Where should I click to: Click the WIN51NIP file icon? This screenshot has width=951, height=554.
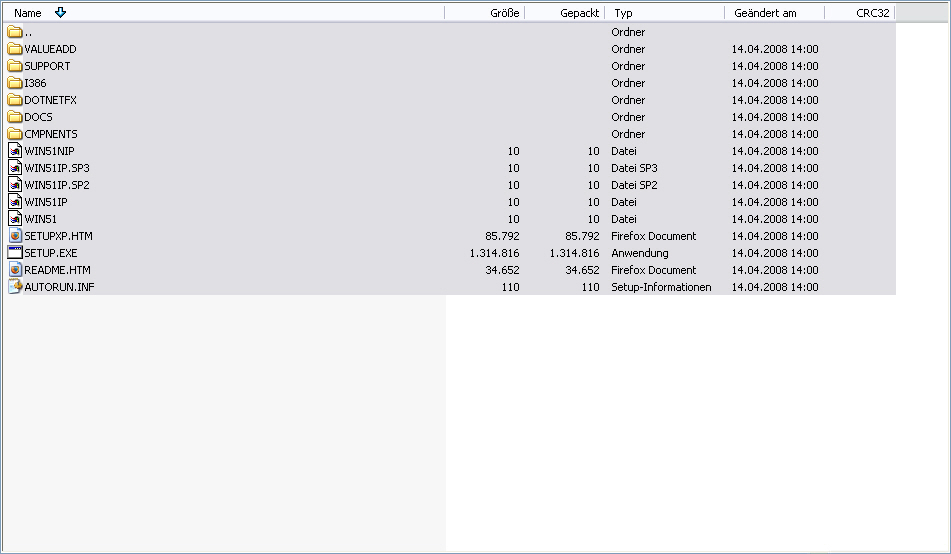point(15,151)
